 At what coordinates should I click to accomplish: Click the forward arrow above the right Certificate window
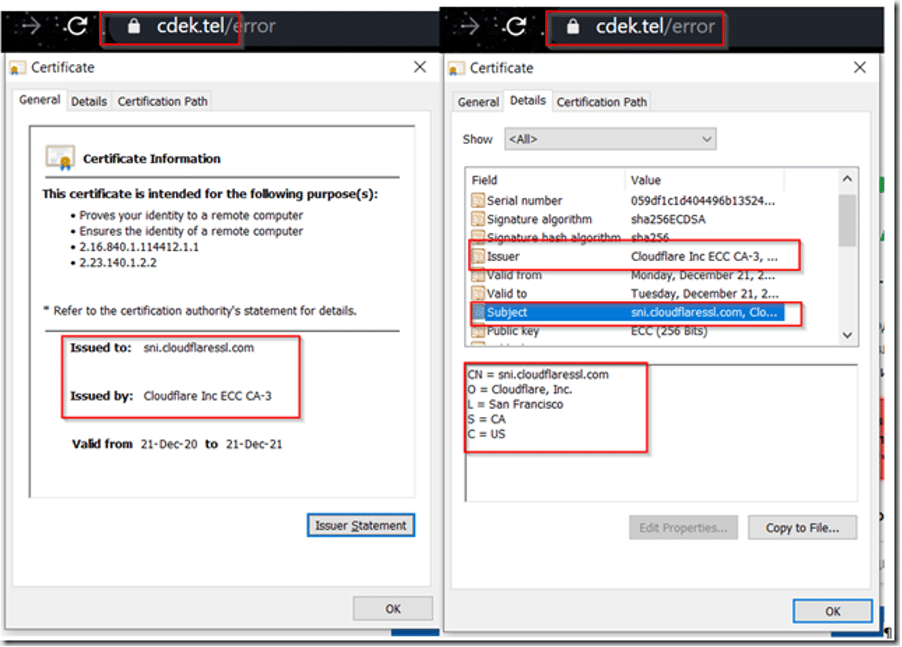pos(469,26)
